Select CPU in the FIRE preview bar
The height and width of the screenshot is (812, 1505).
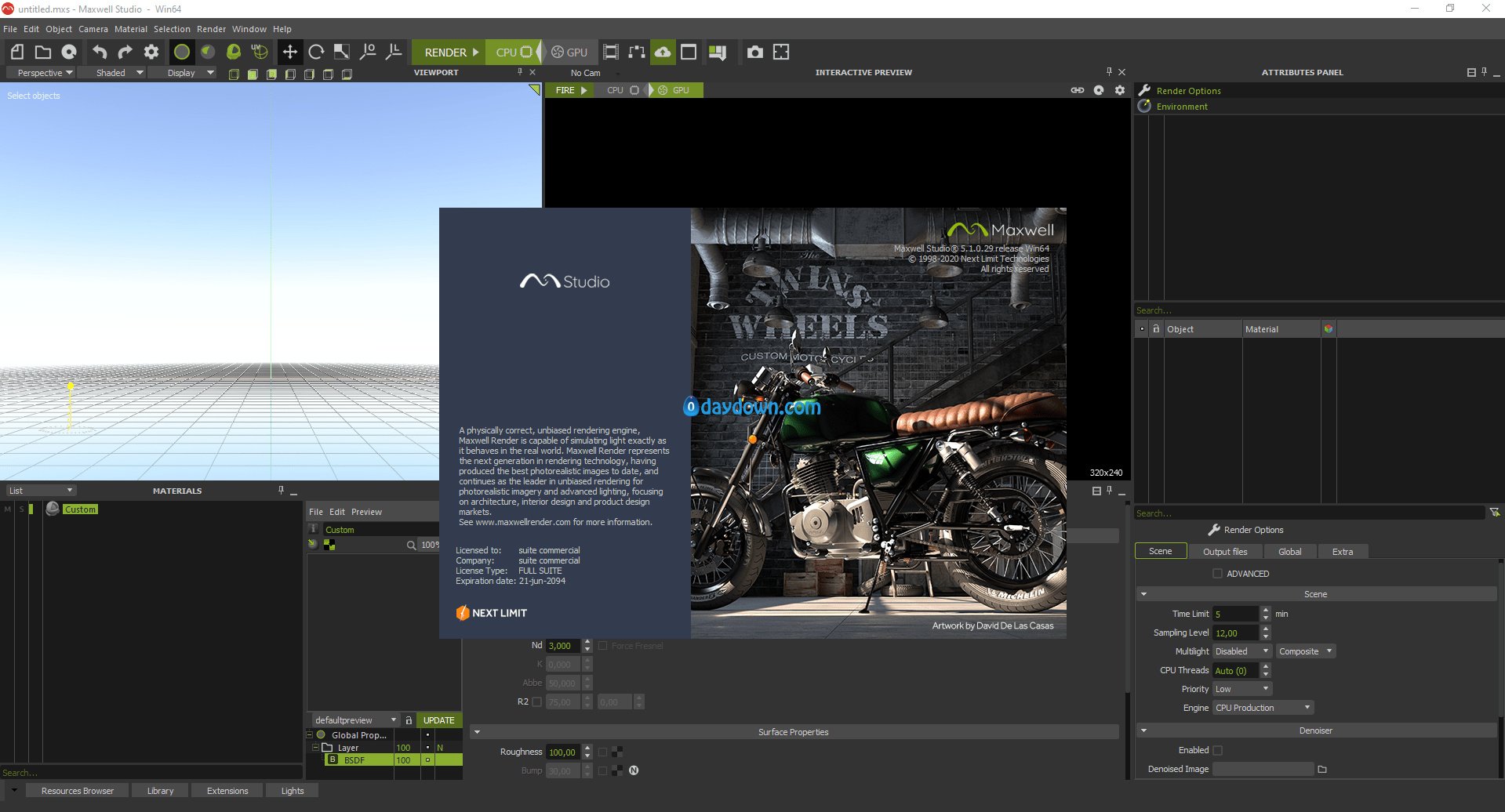point(623,90)
